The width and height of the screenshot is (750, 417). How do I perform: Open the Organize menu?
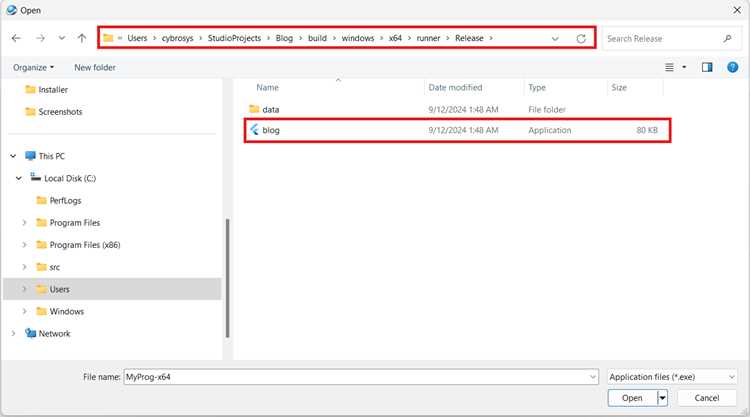point(33,67)
